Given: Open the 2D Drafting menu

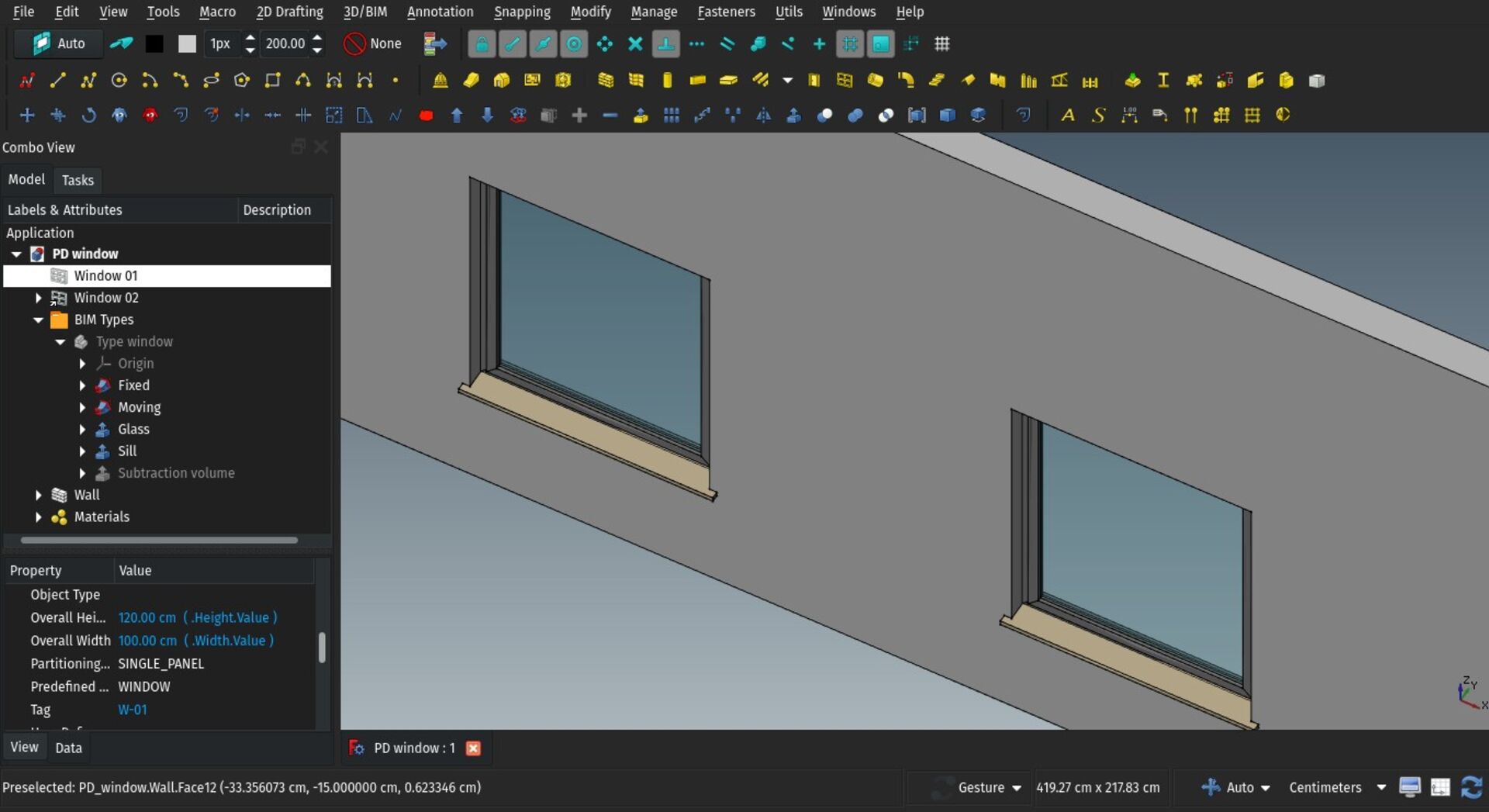Looking at the screenshot, I should 289,12.
